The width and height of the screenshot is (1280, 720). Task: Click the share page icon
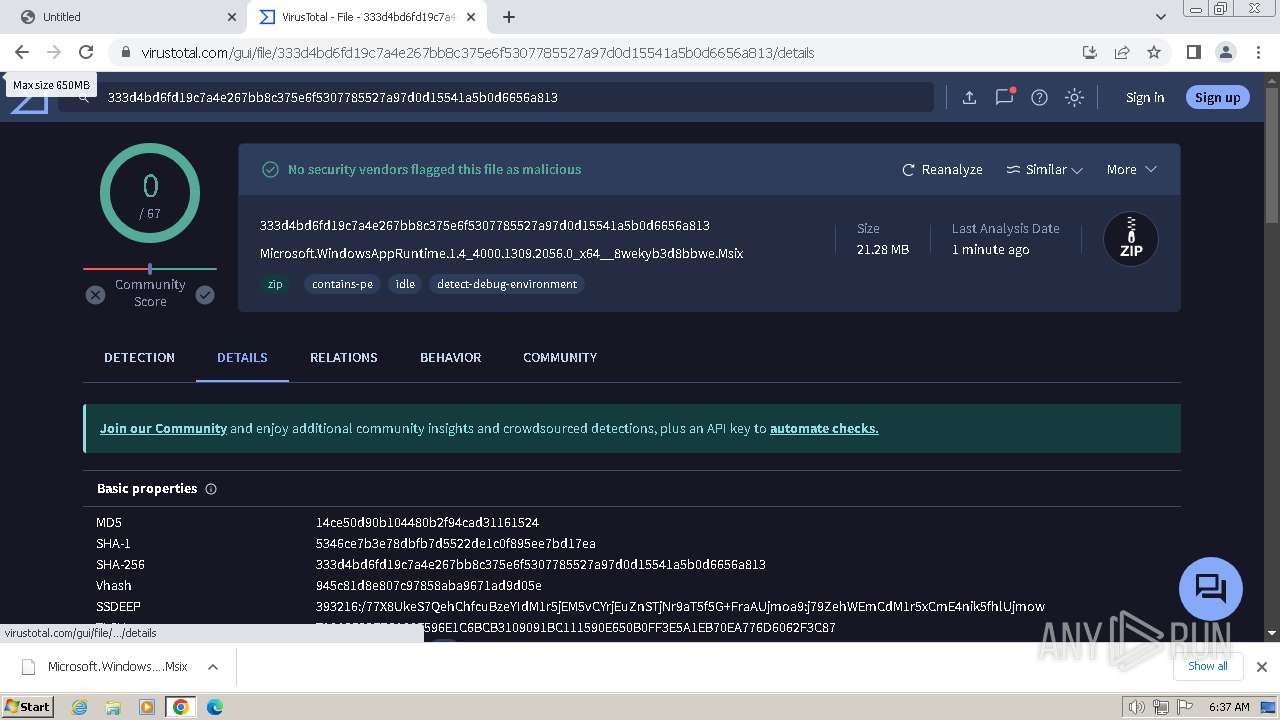coord(1122,52)
